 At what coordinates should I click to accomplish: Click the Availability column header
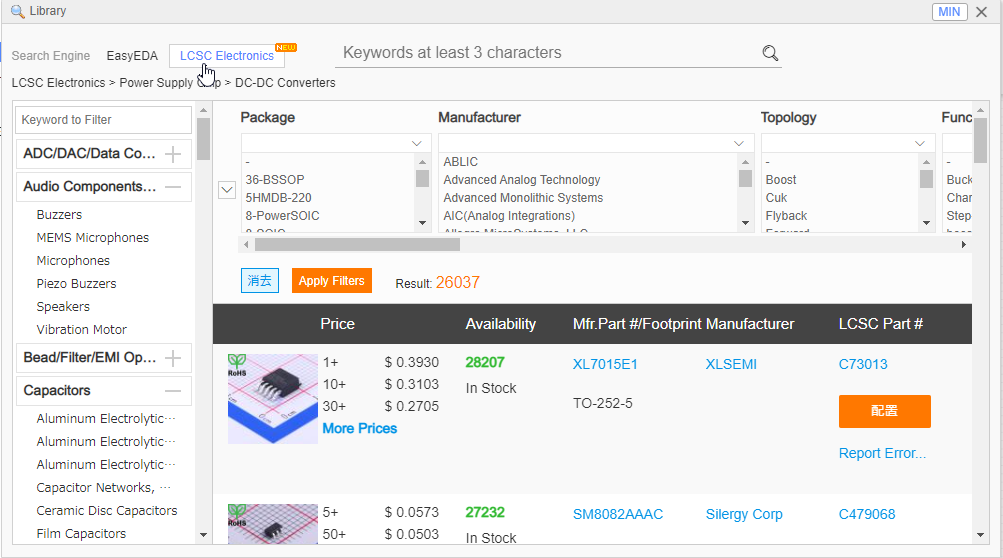point(501,324)
